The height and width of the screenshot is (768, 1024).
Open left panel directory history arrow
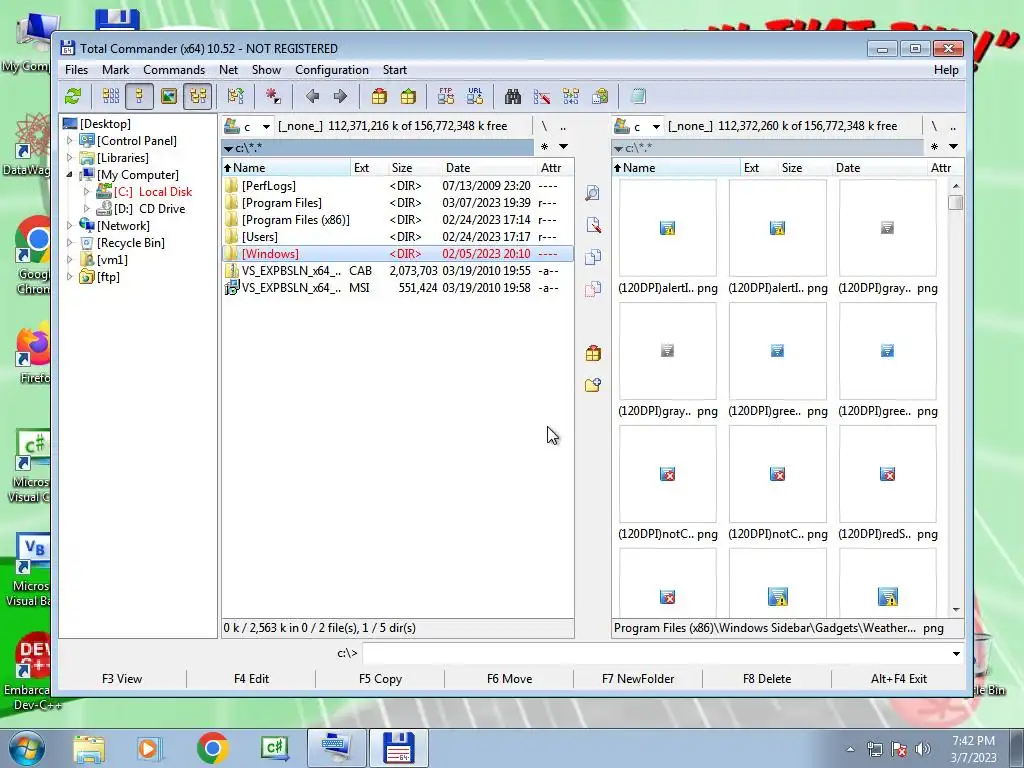[563, 147]
